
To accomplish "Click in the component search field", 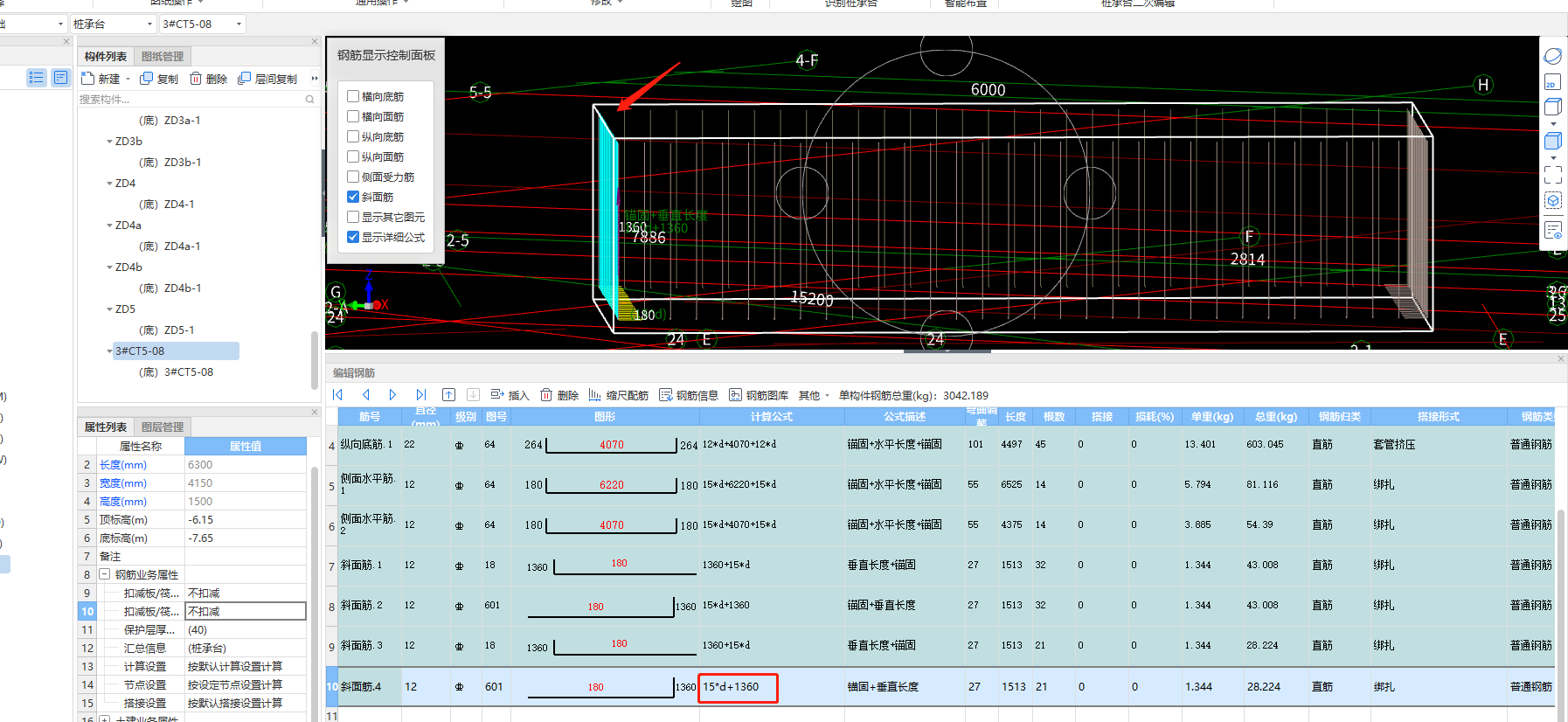I will click(x=191, y=100).
